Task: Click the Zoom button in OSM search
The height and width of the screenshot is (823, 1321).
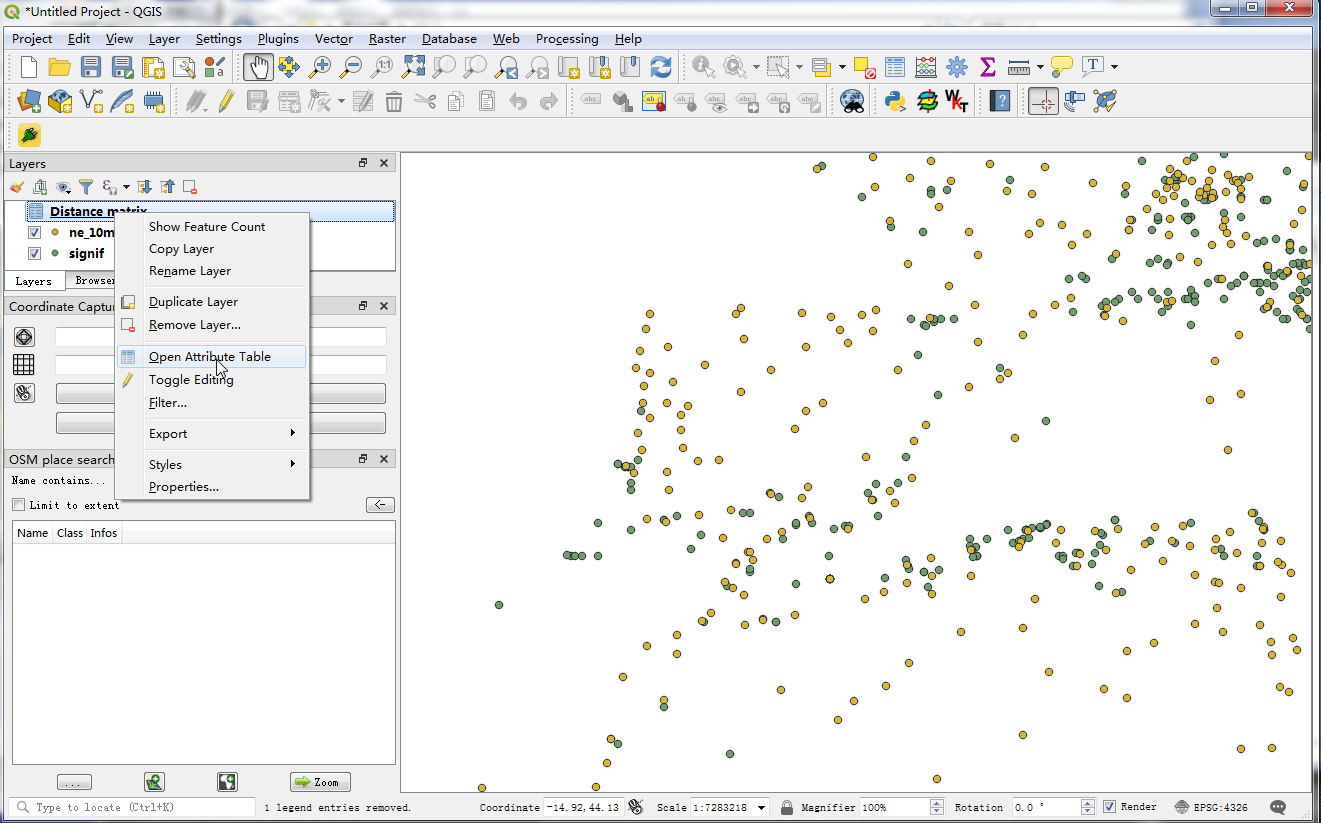Action: pyautogui.click(x=320, y=782)
